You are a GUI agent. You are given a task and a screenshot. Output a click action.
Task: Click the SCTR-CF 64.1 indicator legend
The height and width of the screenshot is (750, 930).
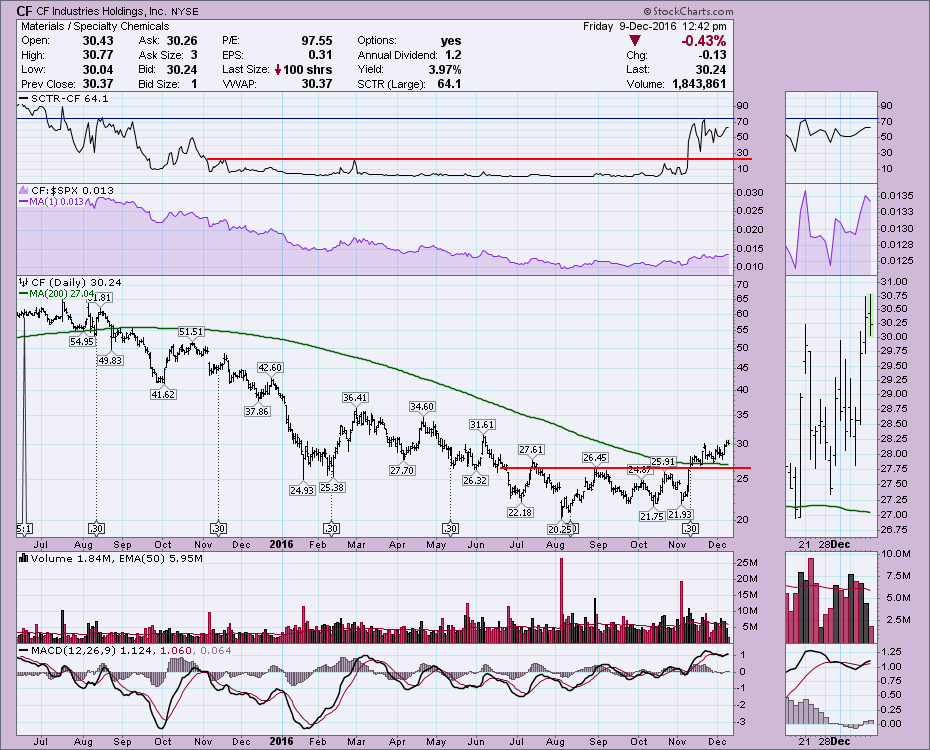[63, 98]
